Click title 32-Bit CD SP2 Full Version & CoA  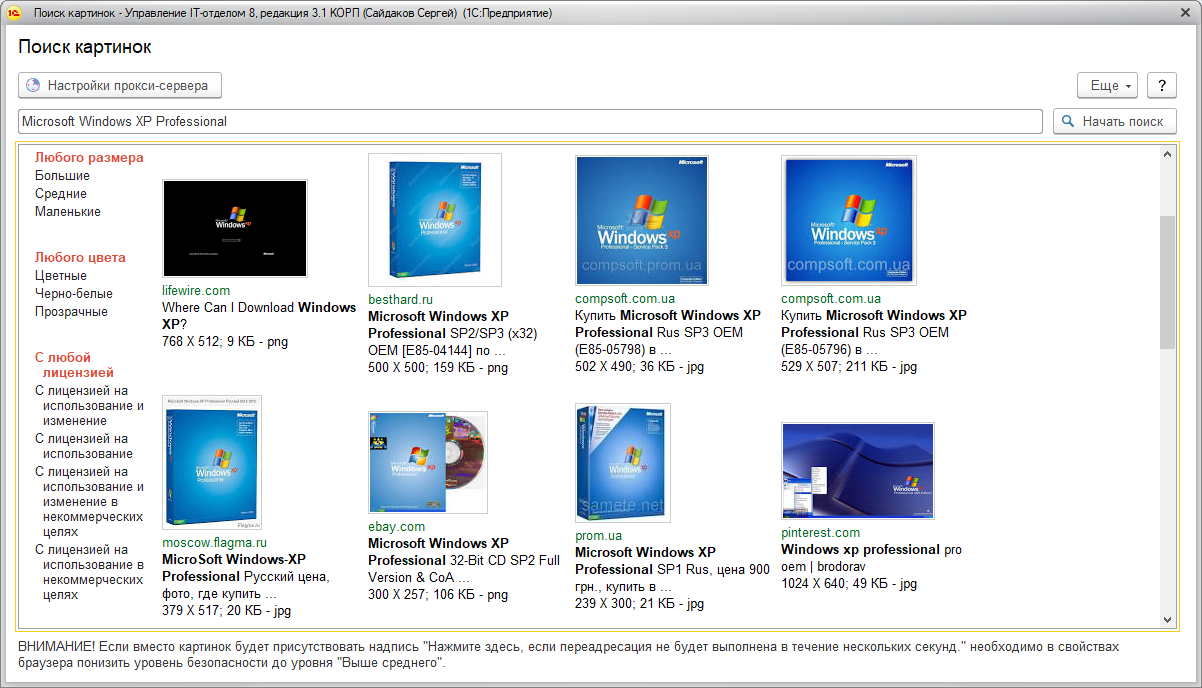coord(464,560)
